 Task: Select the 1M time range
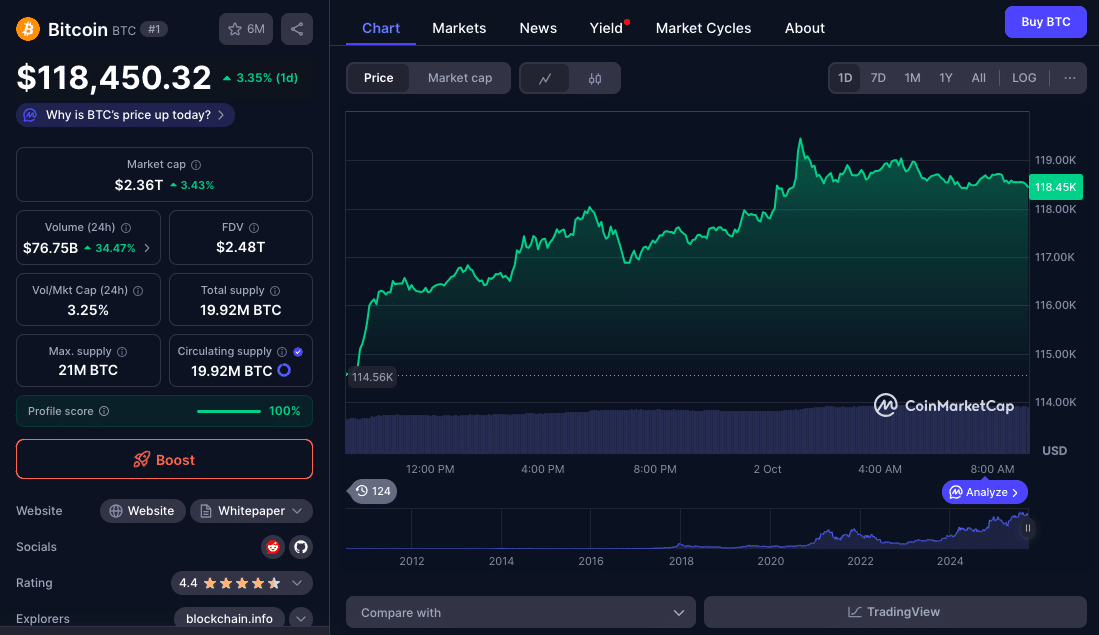[912, 78]
